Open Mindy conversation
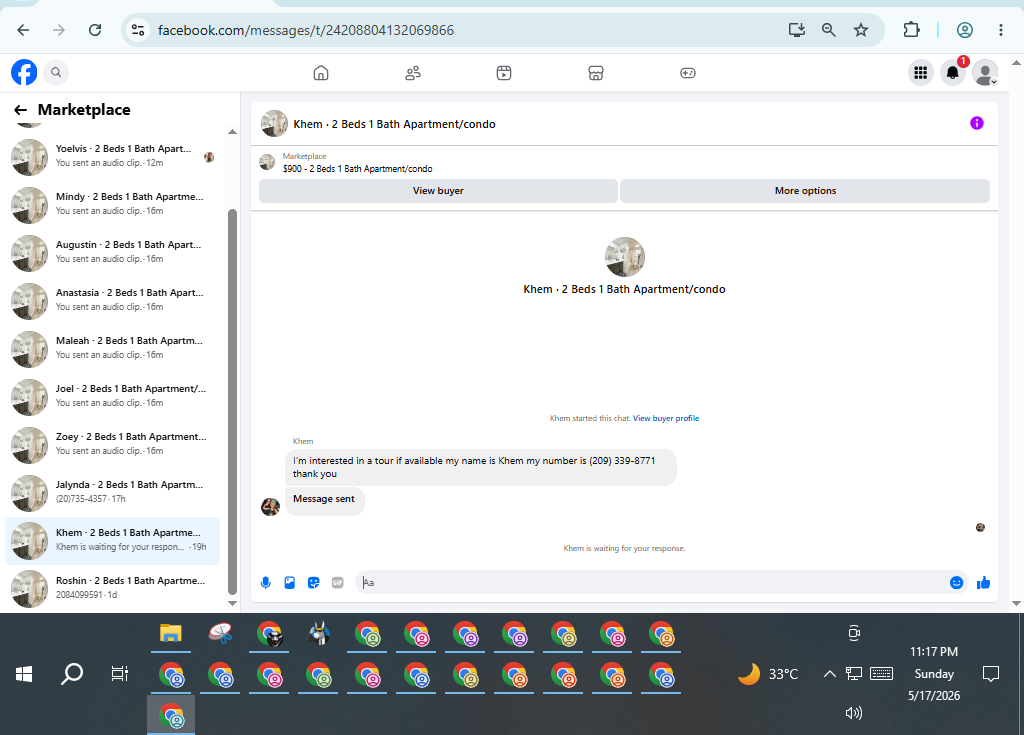The height and width of the screenshot is (735, 1024). (x=112, y=205)
